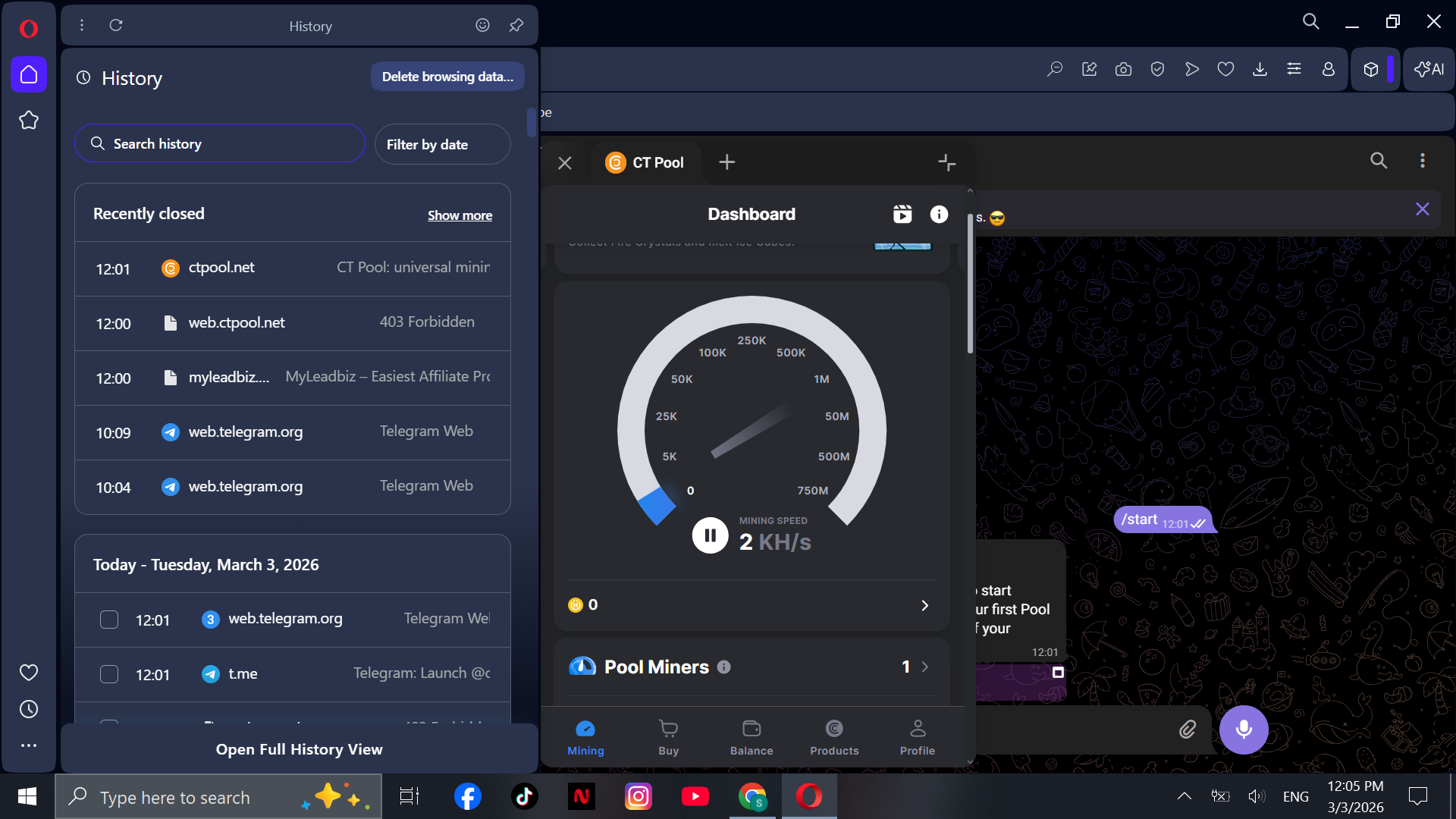
Task: Switch to the Profile tab
Action: coord(918,738)
